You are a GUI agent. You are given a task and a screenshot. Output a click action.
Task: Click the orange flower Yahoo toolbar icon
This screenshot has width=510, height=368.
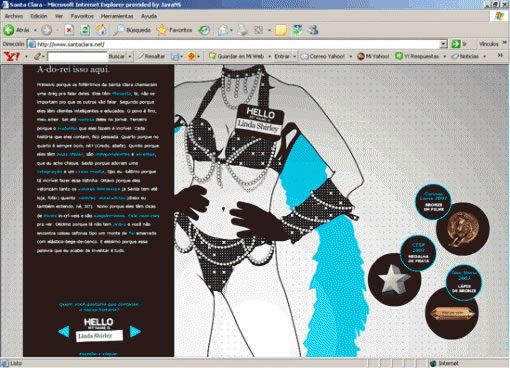coord(191,56)
